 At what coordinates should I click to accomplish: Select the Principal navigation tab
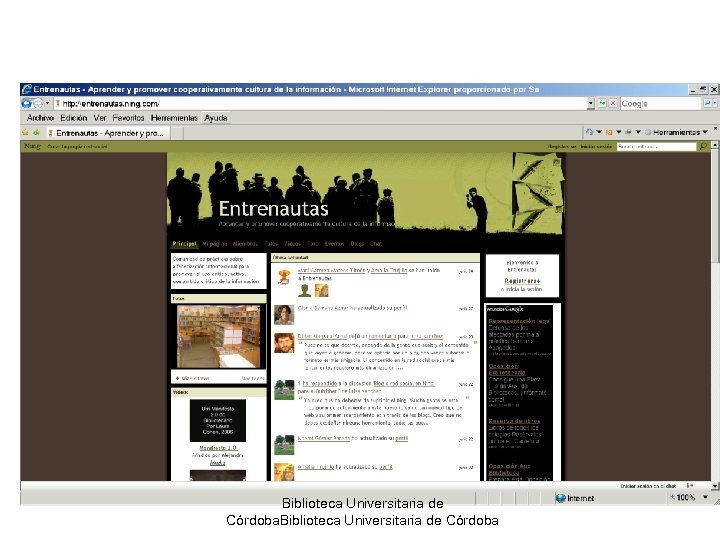(x=184, y=244)
